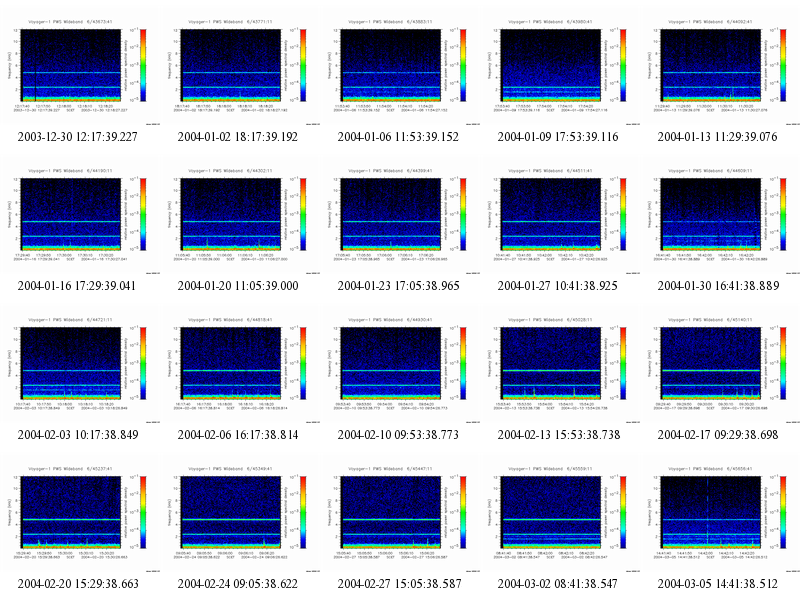Click the caption text 2004-01-16 17:29:39.041
800x596 pixels.
(77, 286)
